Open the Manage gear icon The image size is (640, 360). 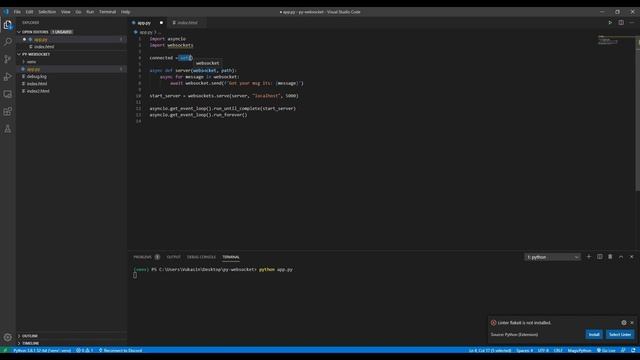[8, 337]
